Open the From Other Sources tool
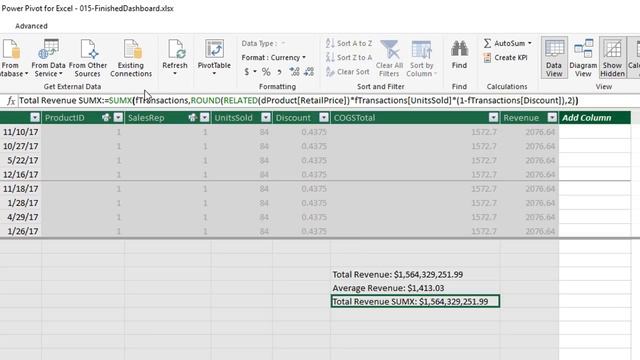 tap(88, 58)
